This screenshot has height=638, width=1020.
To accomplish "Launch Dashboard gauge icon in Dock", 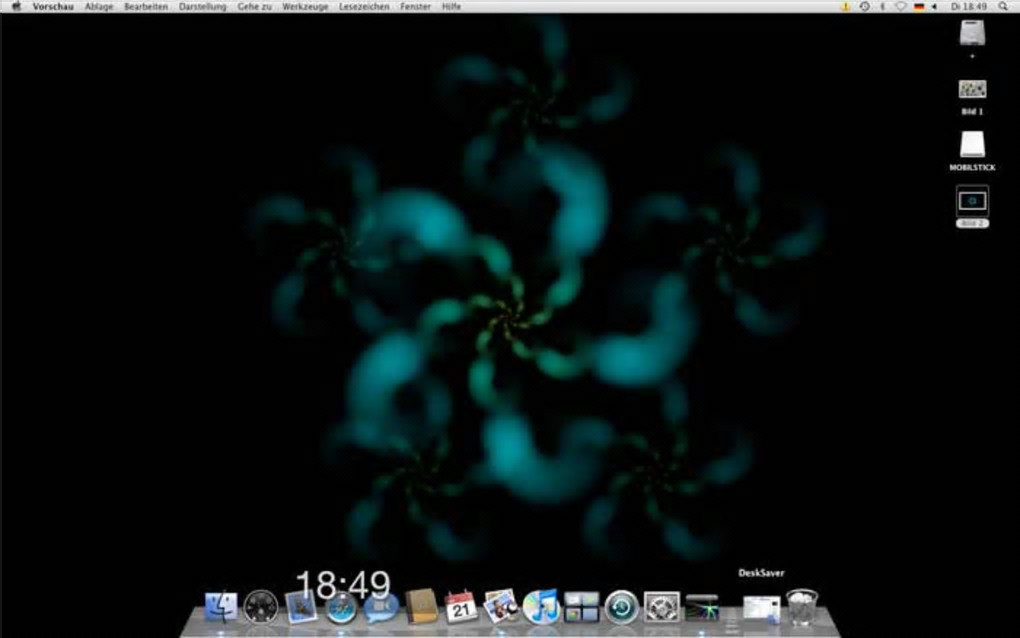I will click(261, 607).
